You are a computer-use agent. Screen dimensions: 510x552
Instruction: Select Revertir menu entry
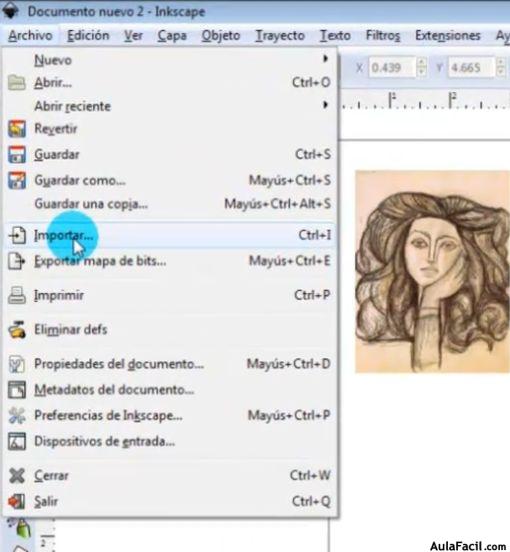coord(170,129)
